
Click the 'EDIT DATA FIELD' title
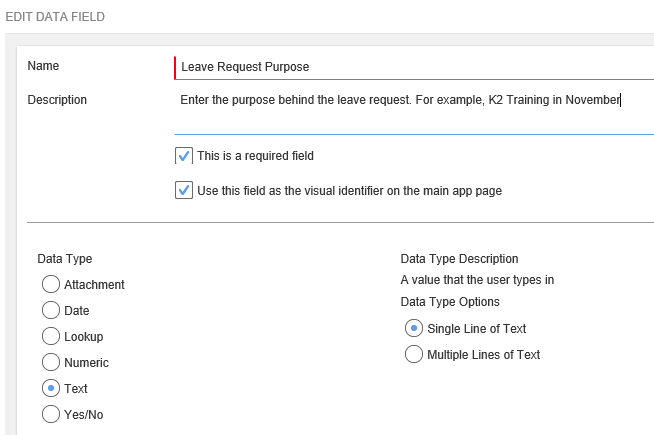[x=55, y=17]
